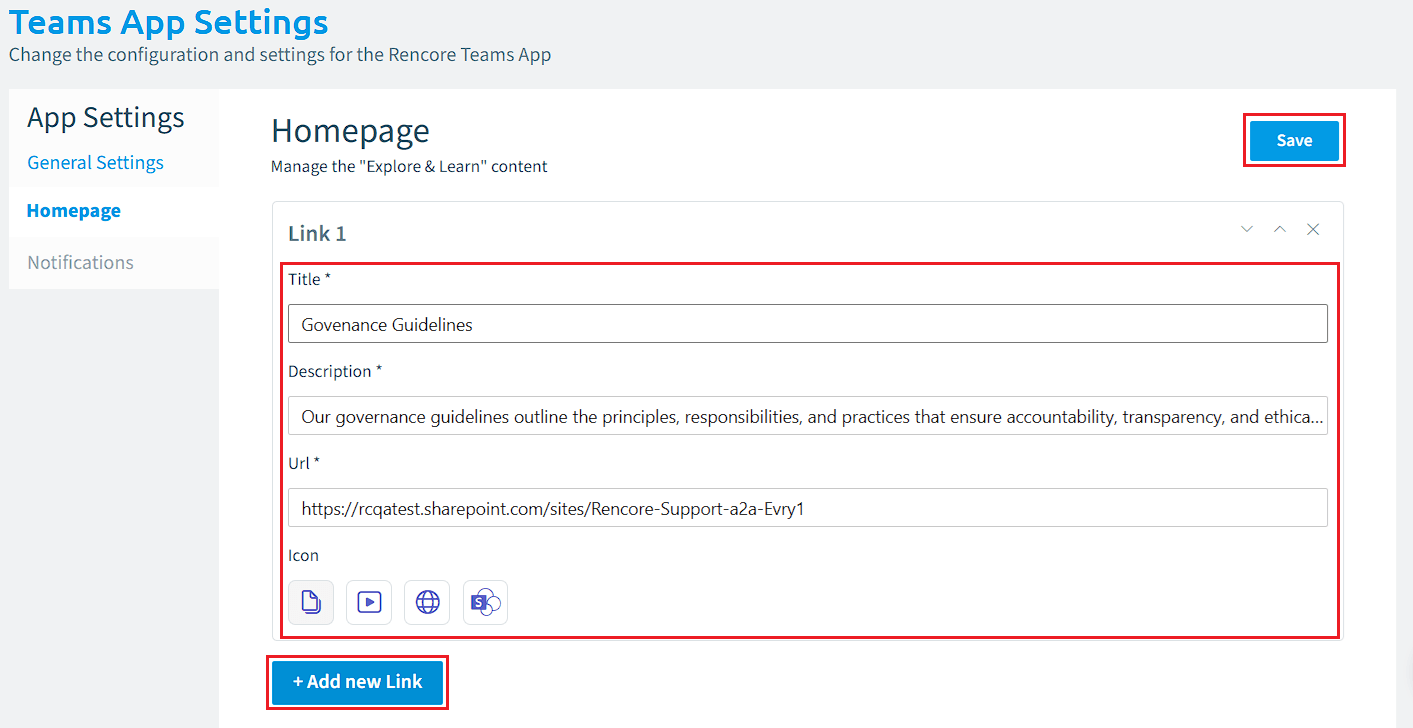The height and width of the screenshot is (728, 1413).
Task: Click the Teams App Settings title
Action: [x=168, y=21]
